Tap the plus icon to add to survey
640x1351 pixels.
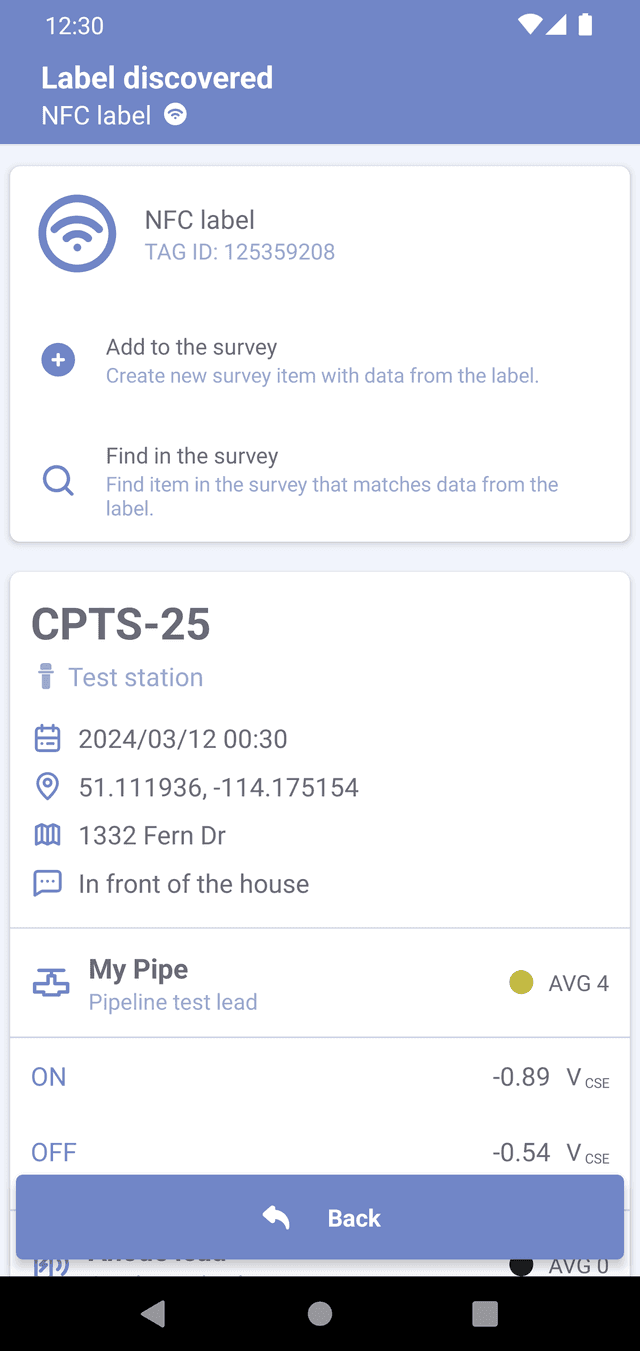point(58,360)
